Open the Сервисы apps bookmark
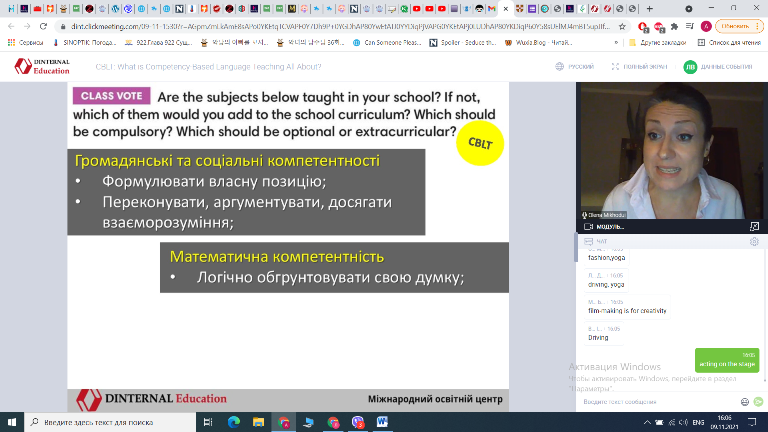Viewport: 768px width, 432px height. [25, 43]
